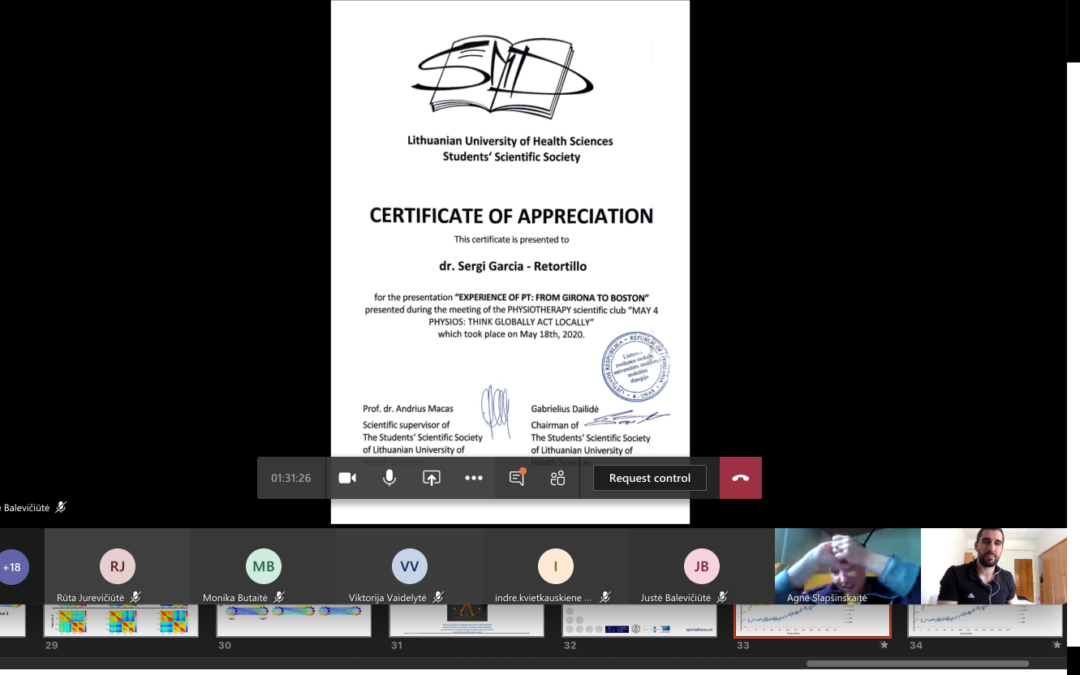Show the participants panel
Screen dimensions: 1080x675
tap(558, 477)
